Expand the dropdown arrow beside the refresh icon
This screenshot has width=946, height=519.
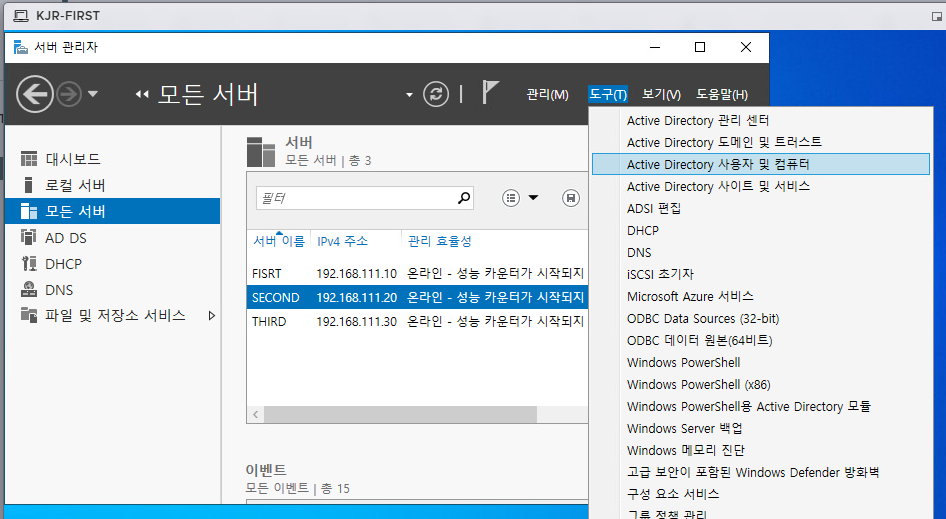[409, 95]
